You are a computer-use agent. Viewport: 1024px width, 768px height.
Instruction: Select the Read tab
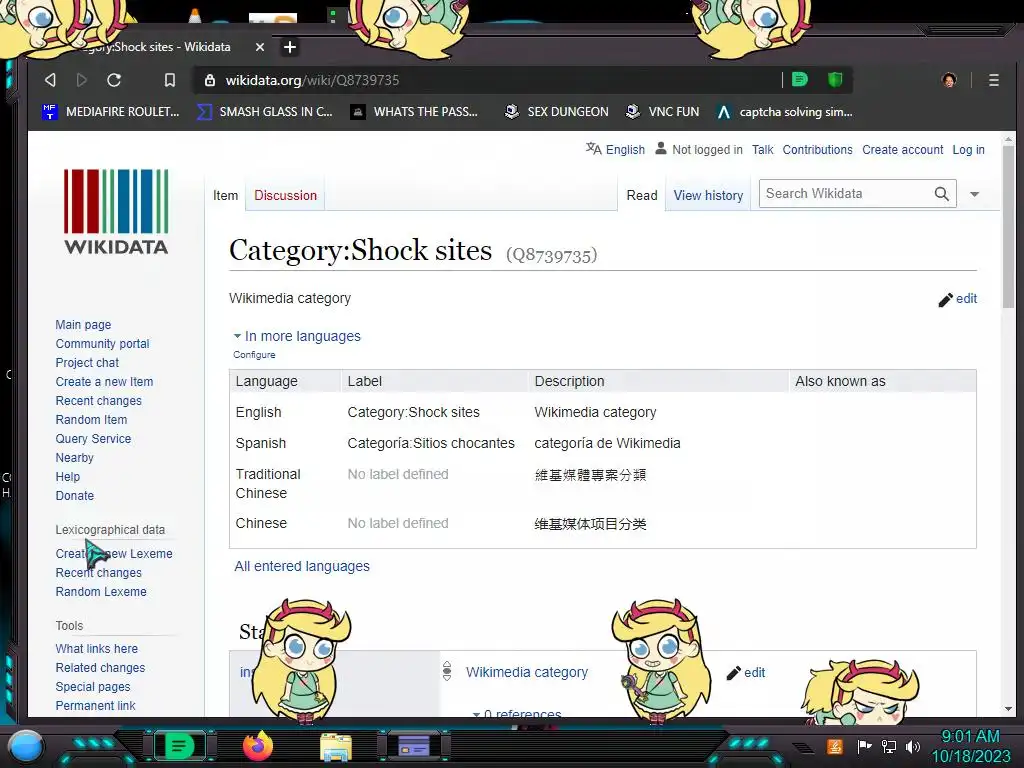pyautogui.click(x=642, y=195)
